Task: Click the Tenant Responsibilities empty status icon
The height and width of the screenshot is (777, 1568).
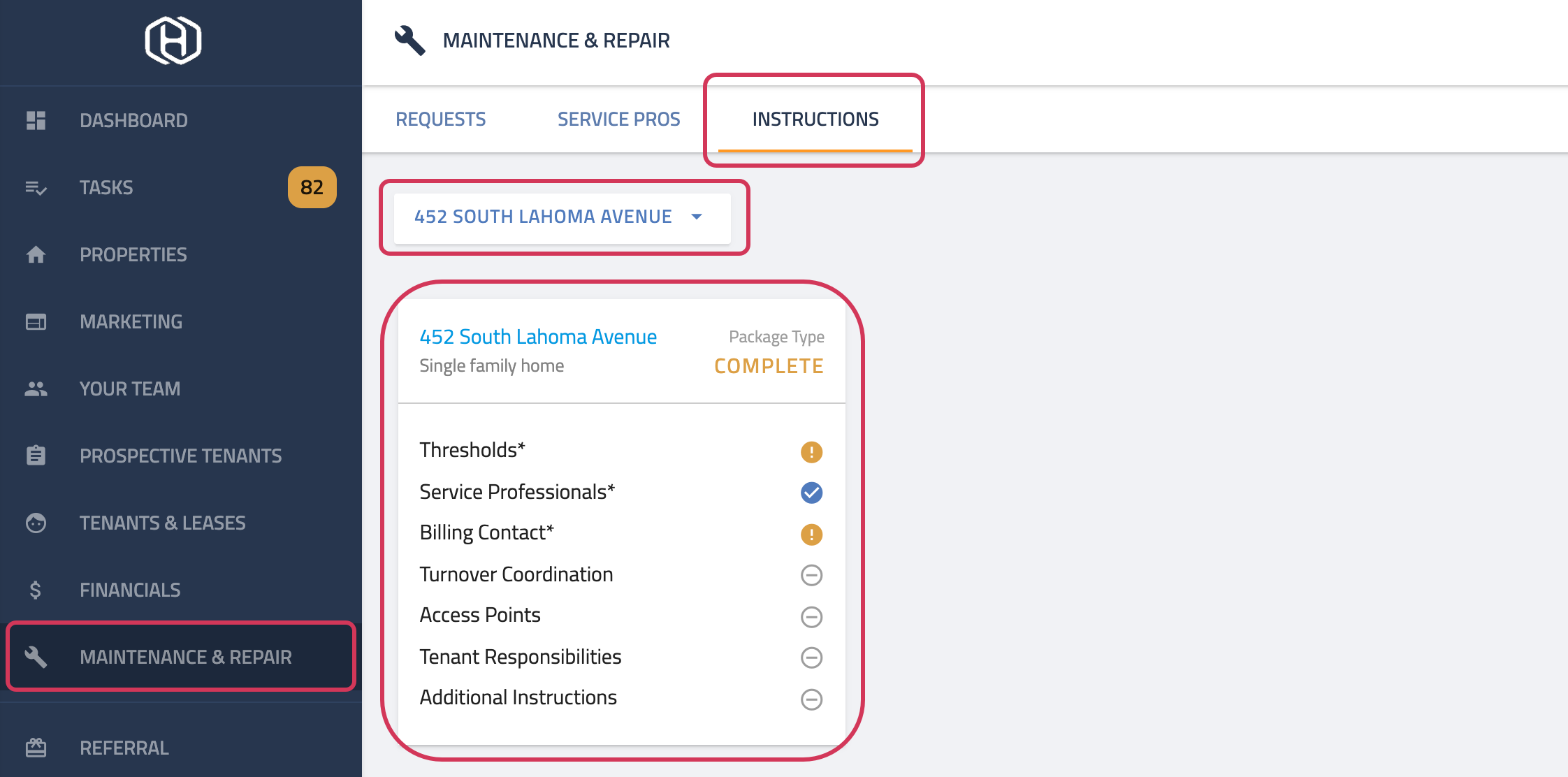Action: click(x=811, y=658)
